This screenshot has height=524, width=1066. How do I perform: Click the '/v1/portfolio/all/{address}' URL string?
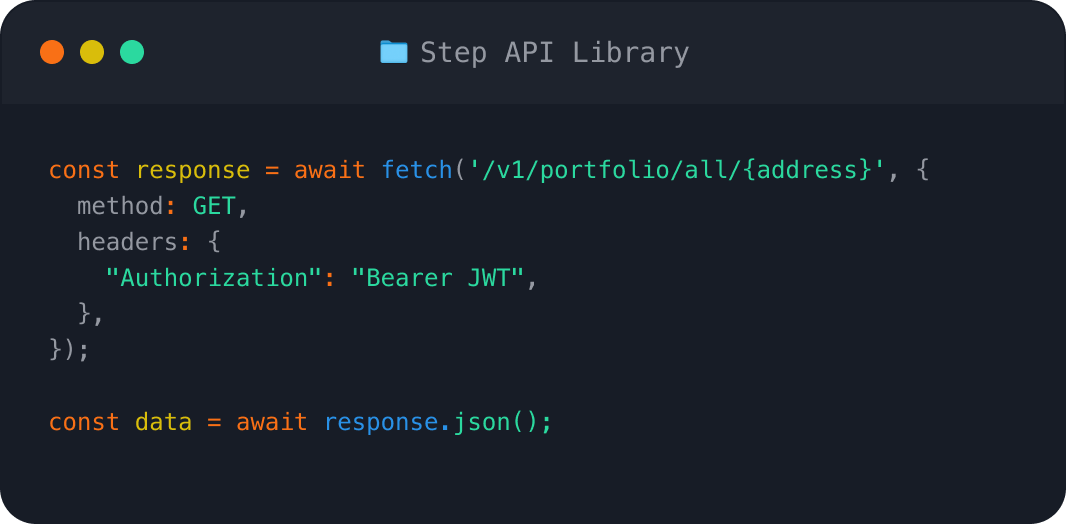(671, 170)
